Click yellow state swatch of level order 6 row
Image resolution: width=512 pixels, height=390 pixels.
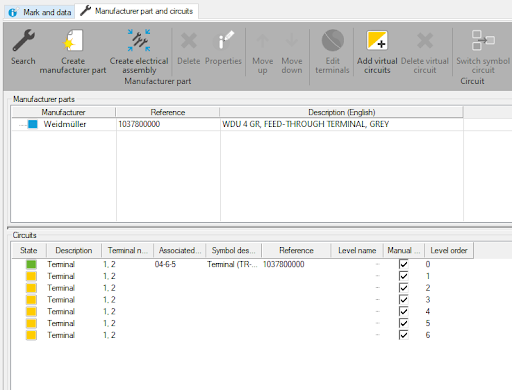(x=31, y=335)
